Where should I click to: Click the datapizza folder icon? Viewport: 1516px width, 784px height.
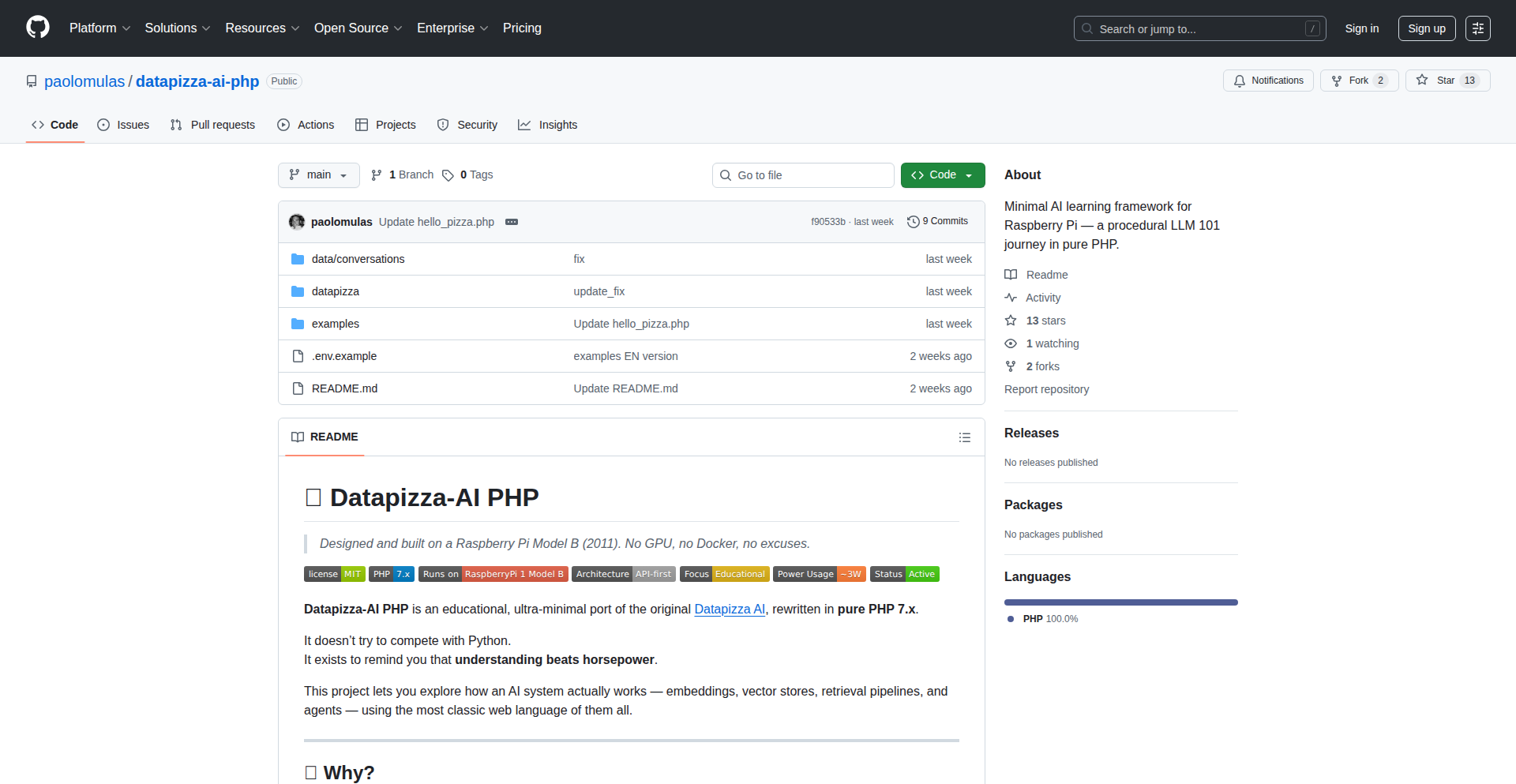[x=298, y=291]
